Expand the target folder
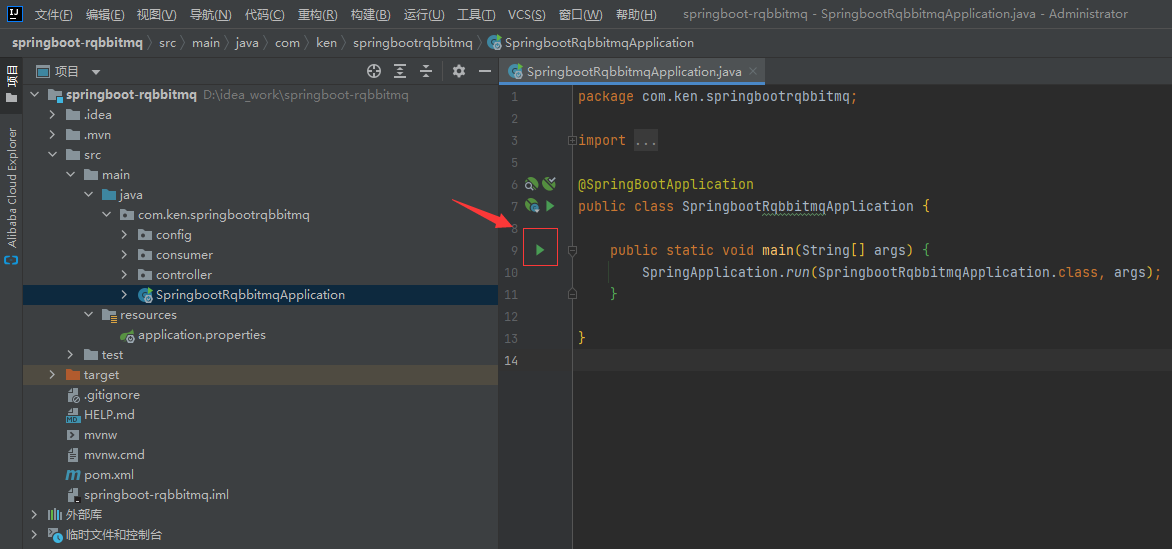The width and height of the screenshot is (1172, 549). pos(52,375)
